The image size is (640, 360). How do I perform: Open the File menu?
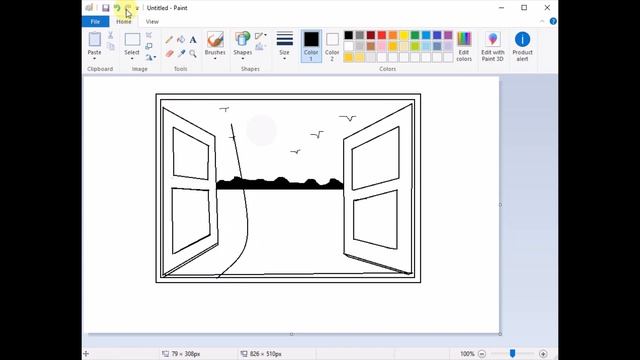coord(96,22)
